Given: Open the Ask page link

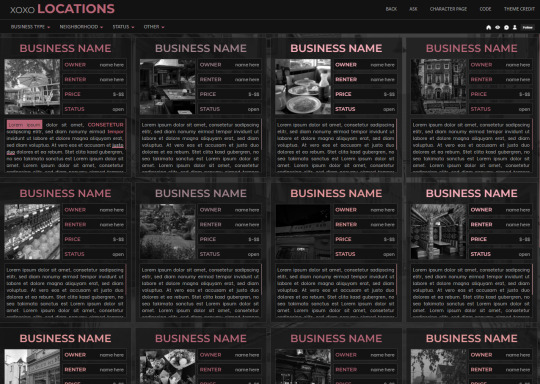Looking at the screenshot, I should tap(413, 9).
